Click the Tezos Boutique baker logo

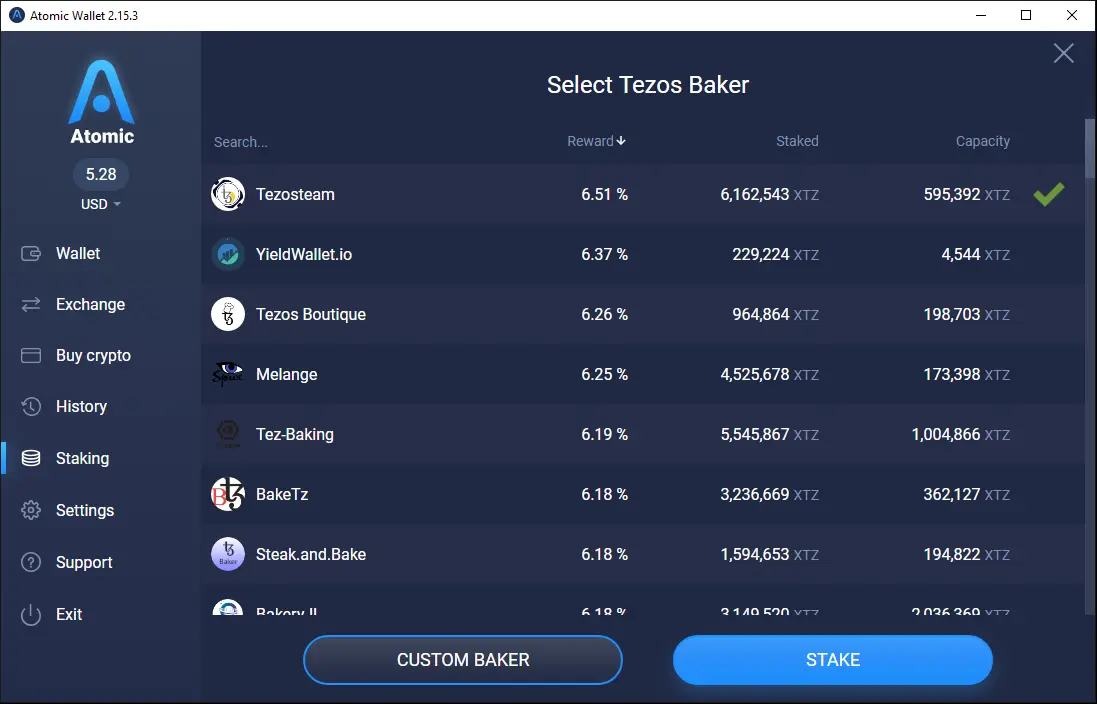(x=228, y=314)
